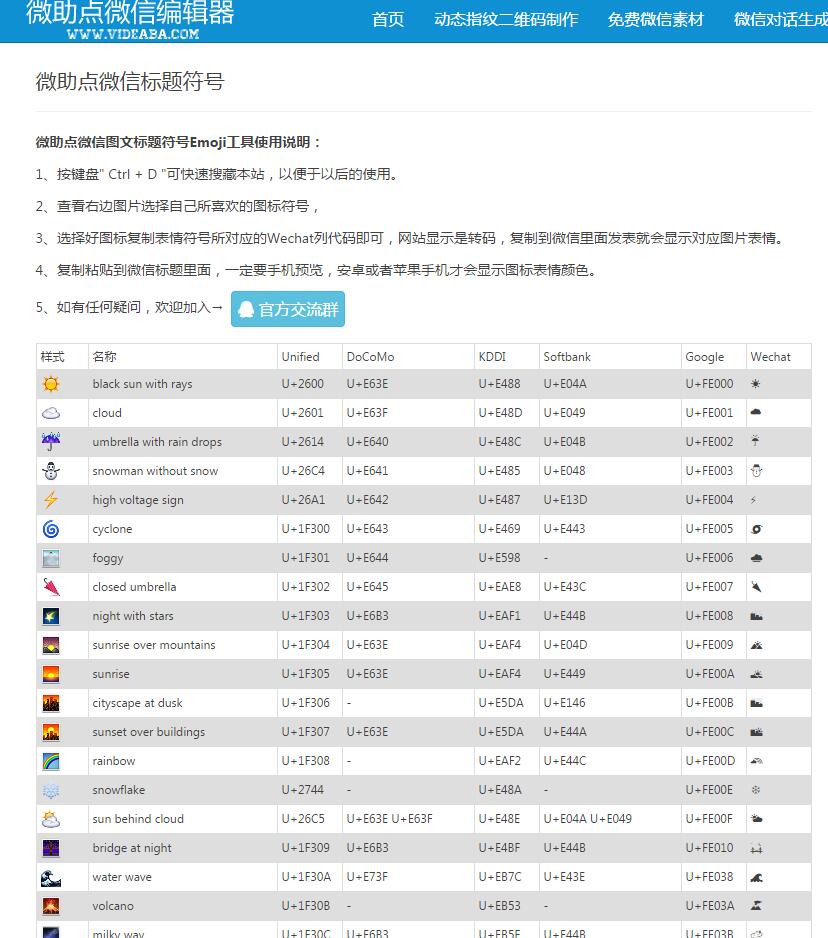
Task: Click the sun behind cloud emoji icon
Action: click(x=51, y=819)
